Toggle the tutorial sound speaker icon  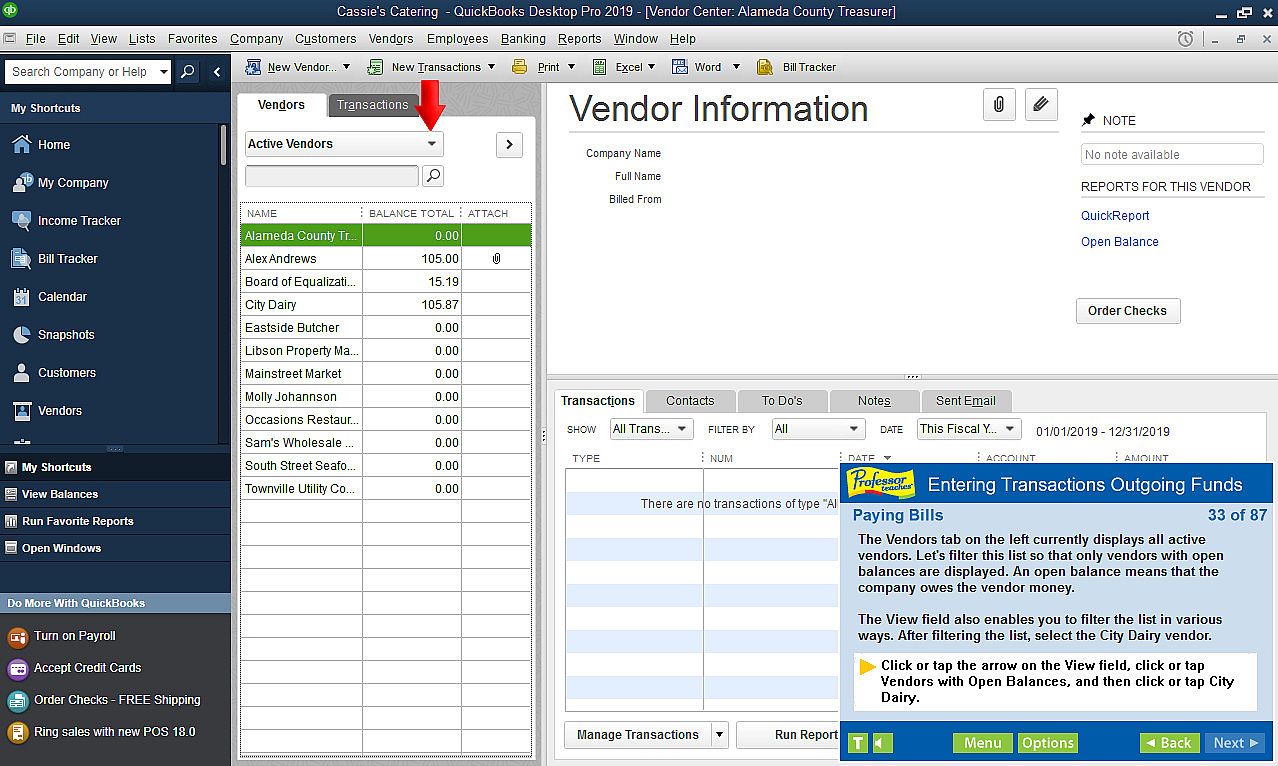(x=882, y=743)
